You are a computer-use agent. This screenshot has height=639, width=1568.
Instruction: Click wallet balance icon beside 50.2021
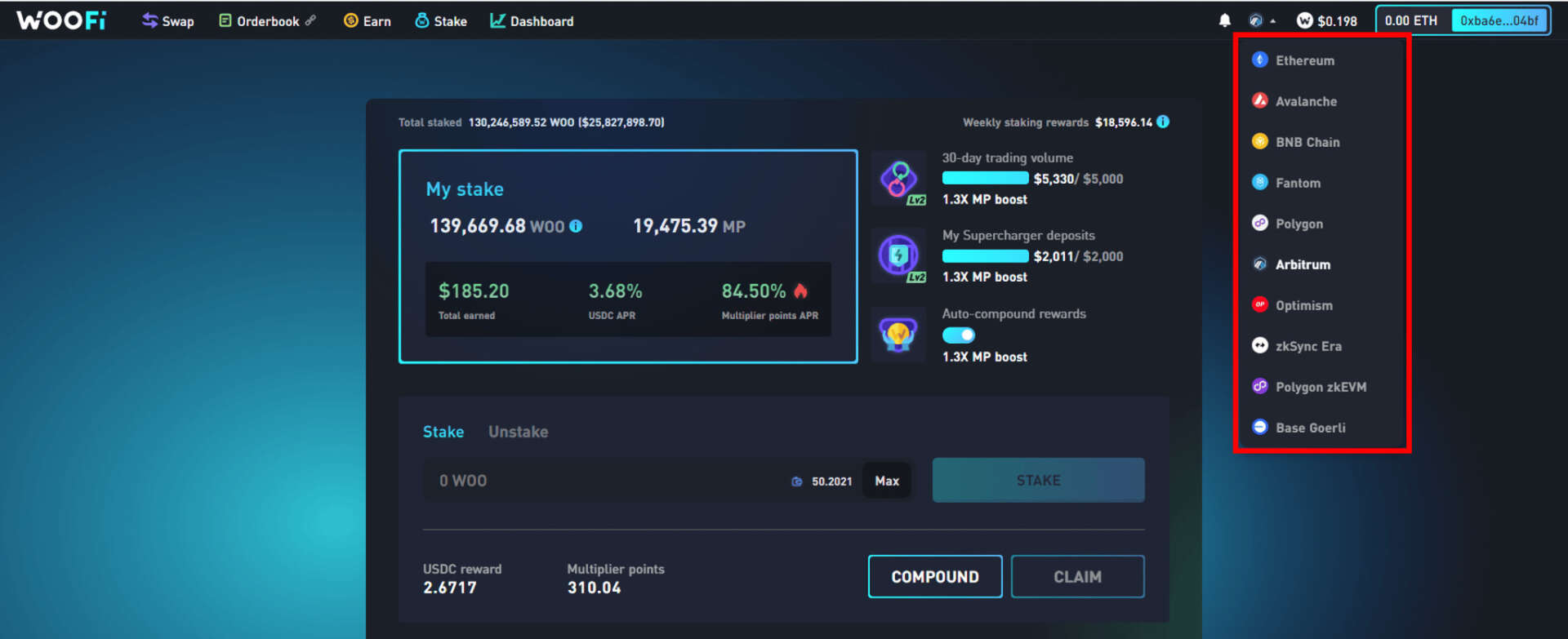[797, 481]
